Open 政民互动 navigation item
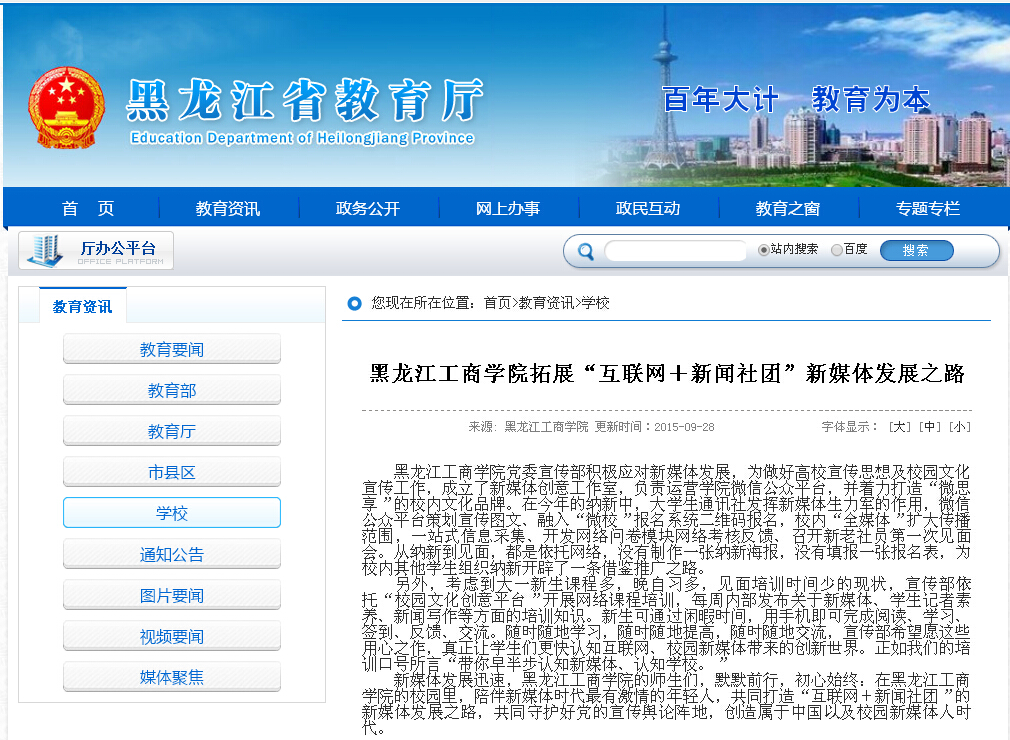This screenshot has height=740, width=1010. pos(647,209)
